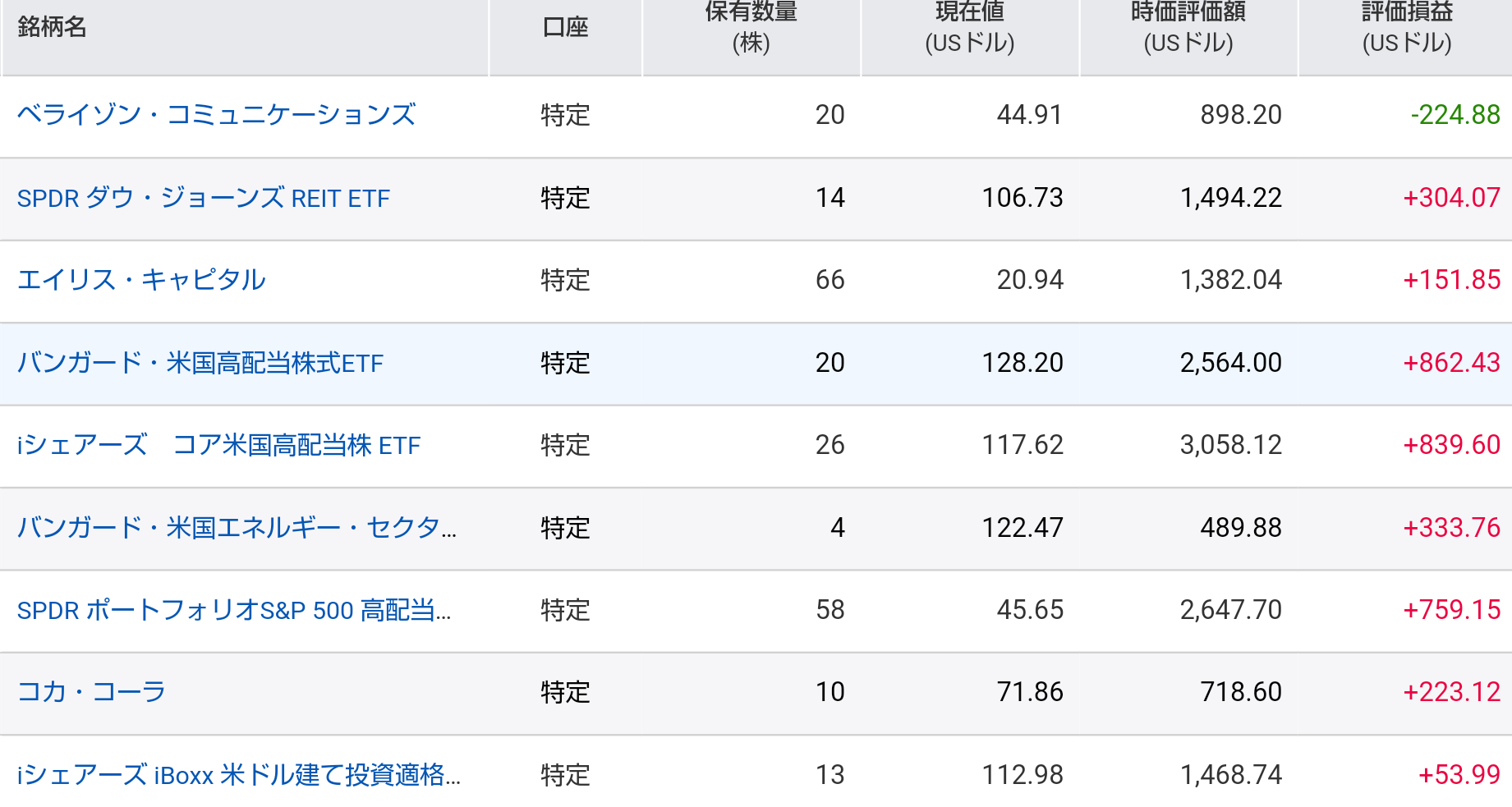Click the -224.88 loss value
Viewport: 1512px width, 807px height.
click(x=1455, y=115)
